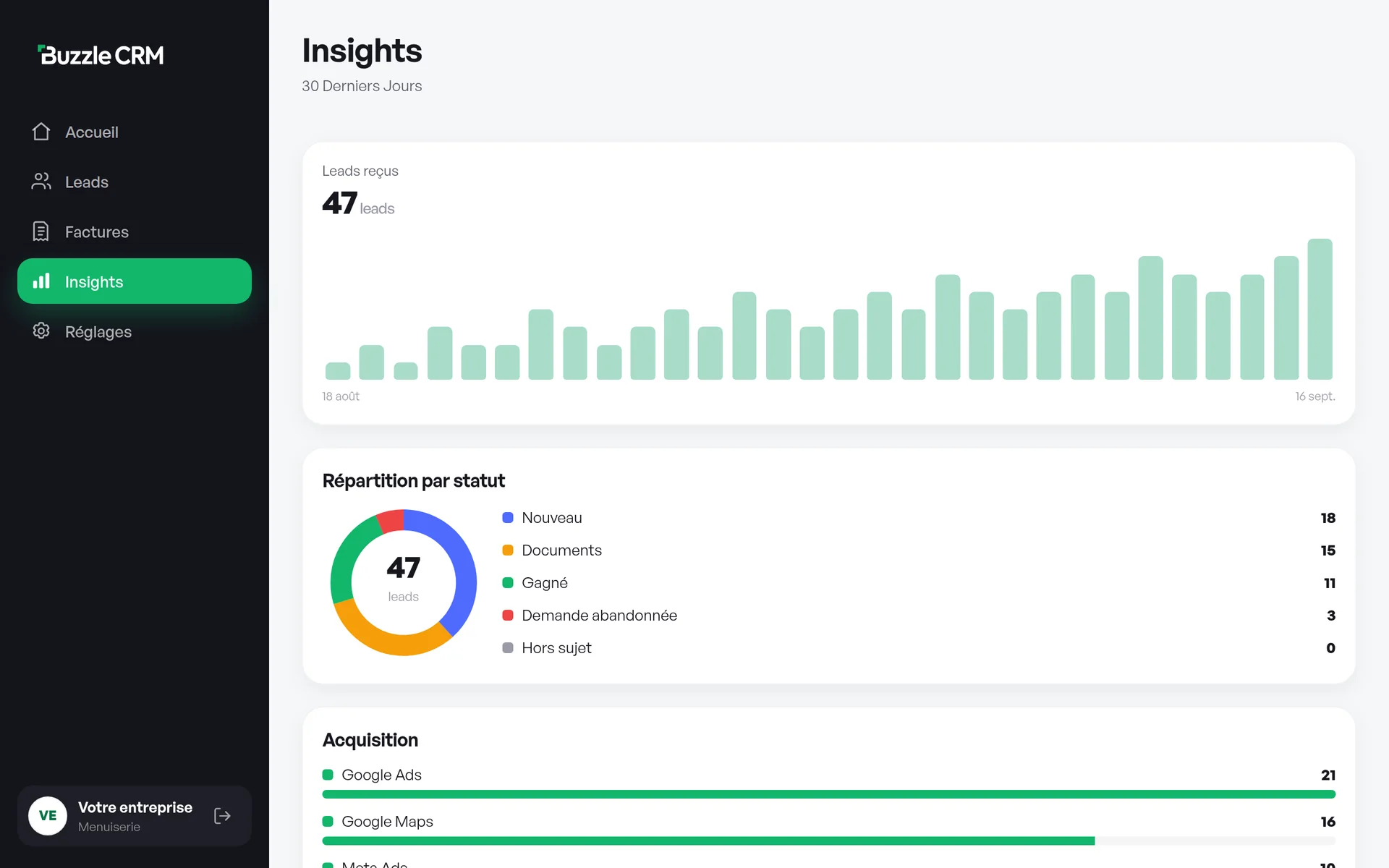This screenshot has height=868, width=1389.
Task: Click the Nouveau count 18
Action: pyautogui.click(x=1328, y=518)
